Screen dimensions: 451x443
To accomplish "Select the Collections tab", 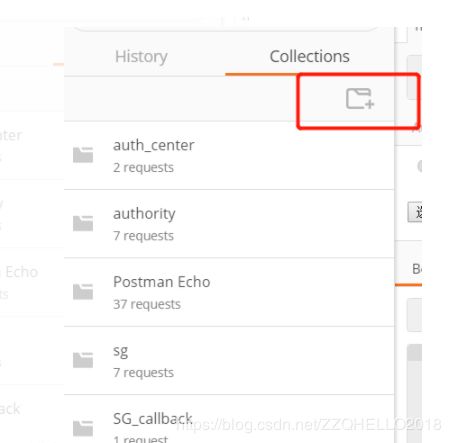I will 309,56.
